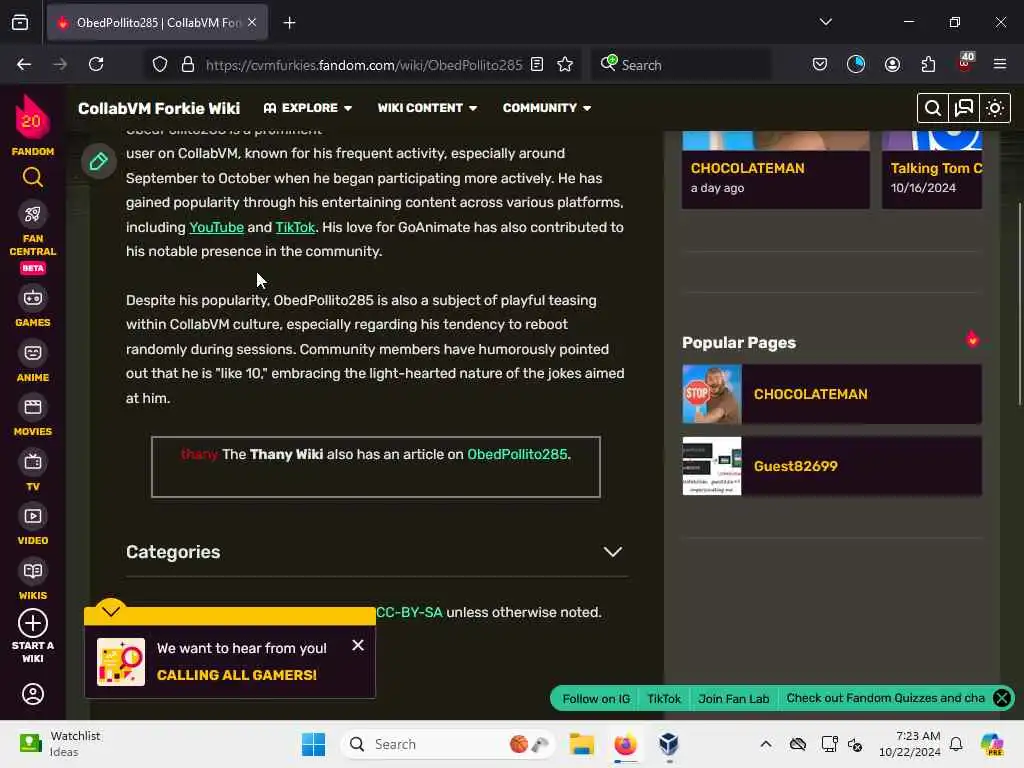Click the extension badge showing 40
Image resolution: width=1024 pixels, height=768 pixels.
coord(965,63)
